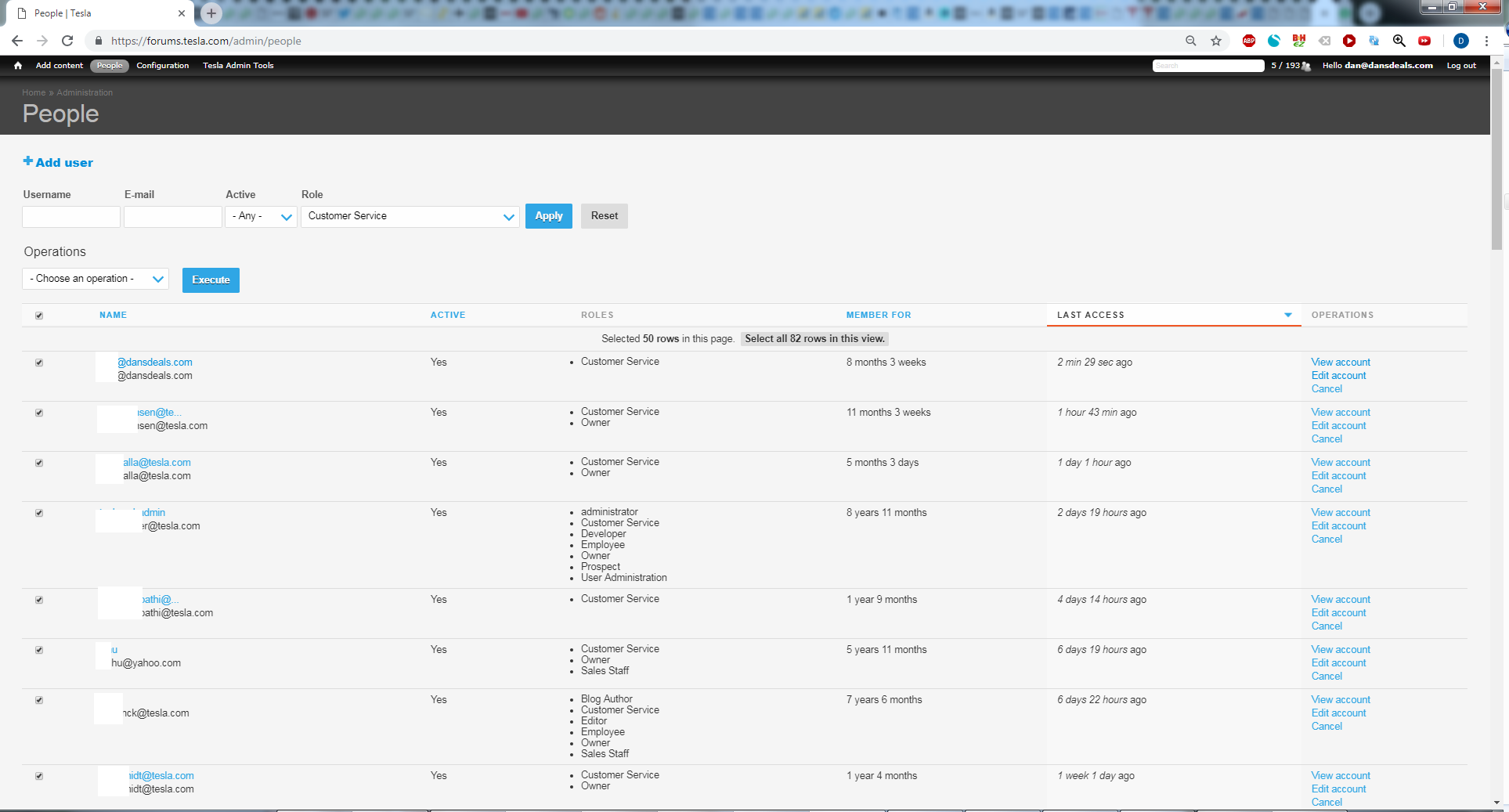
Task: Open the zoom-out magnifier in the address bar
Action: (x=1191, y=41)
